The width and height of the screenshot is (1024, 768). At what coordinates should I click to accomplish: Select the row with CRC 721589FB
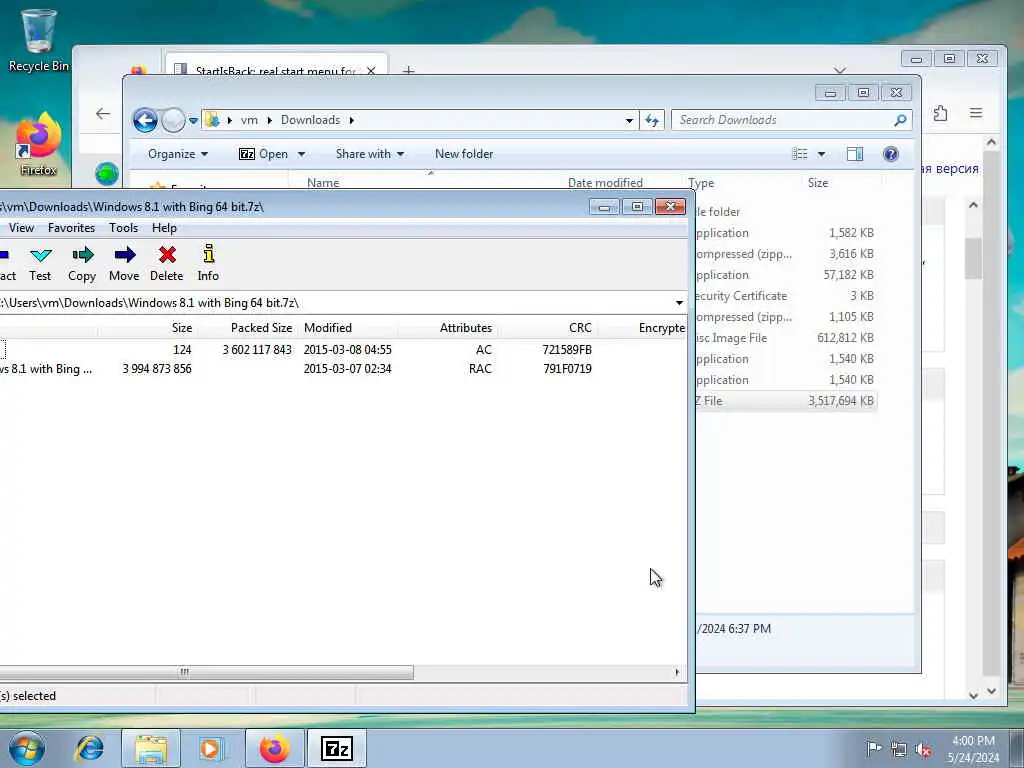(x=343, y=350)
